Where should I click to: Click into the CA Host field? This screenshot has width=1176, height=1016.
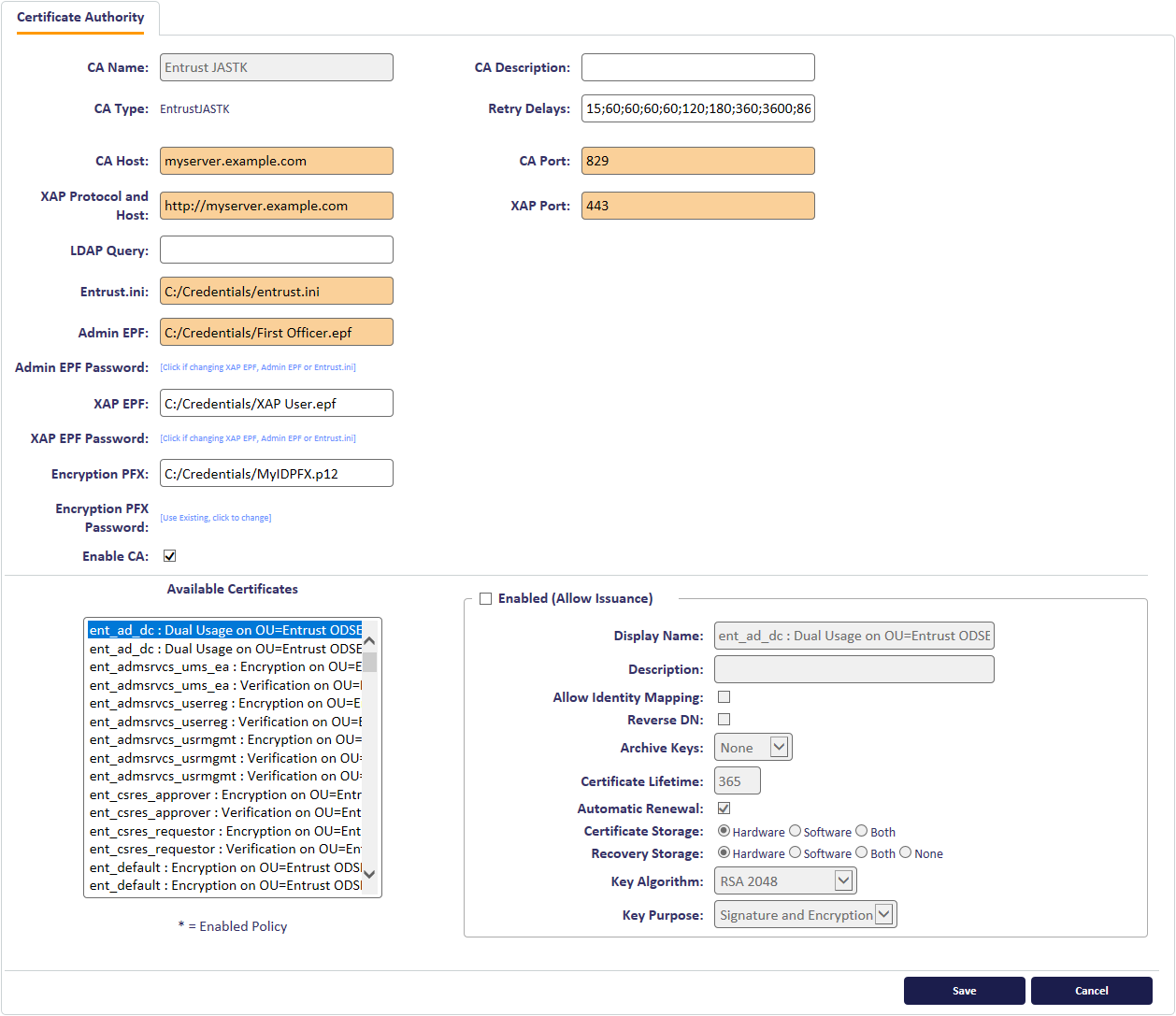point(277,161)
